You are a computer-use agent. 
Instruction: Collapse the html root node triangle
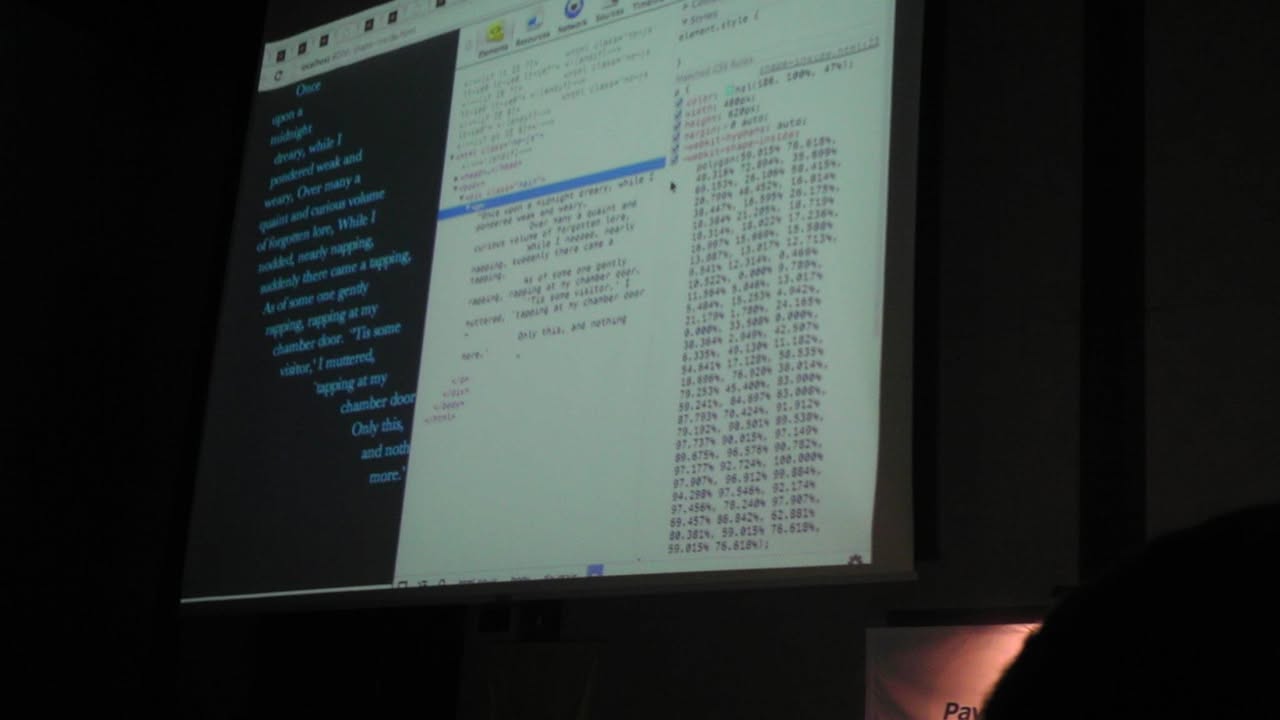pyautogui.click(x=451, y=156)
